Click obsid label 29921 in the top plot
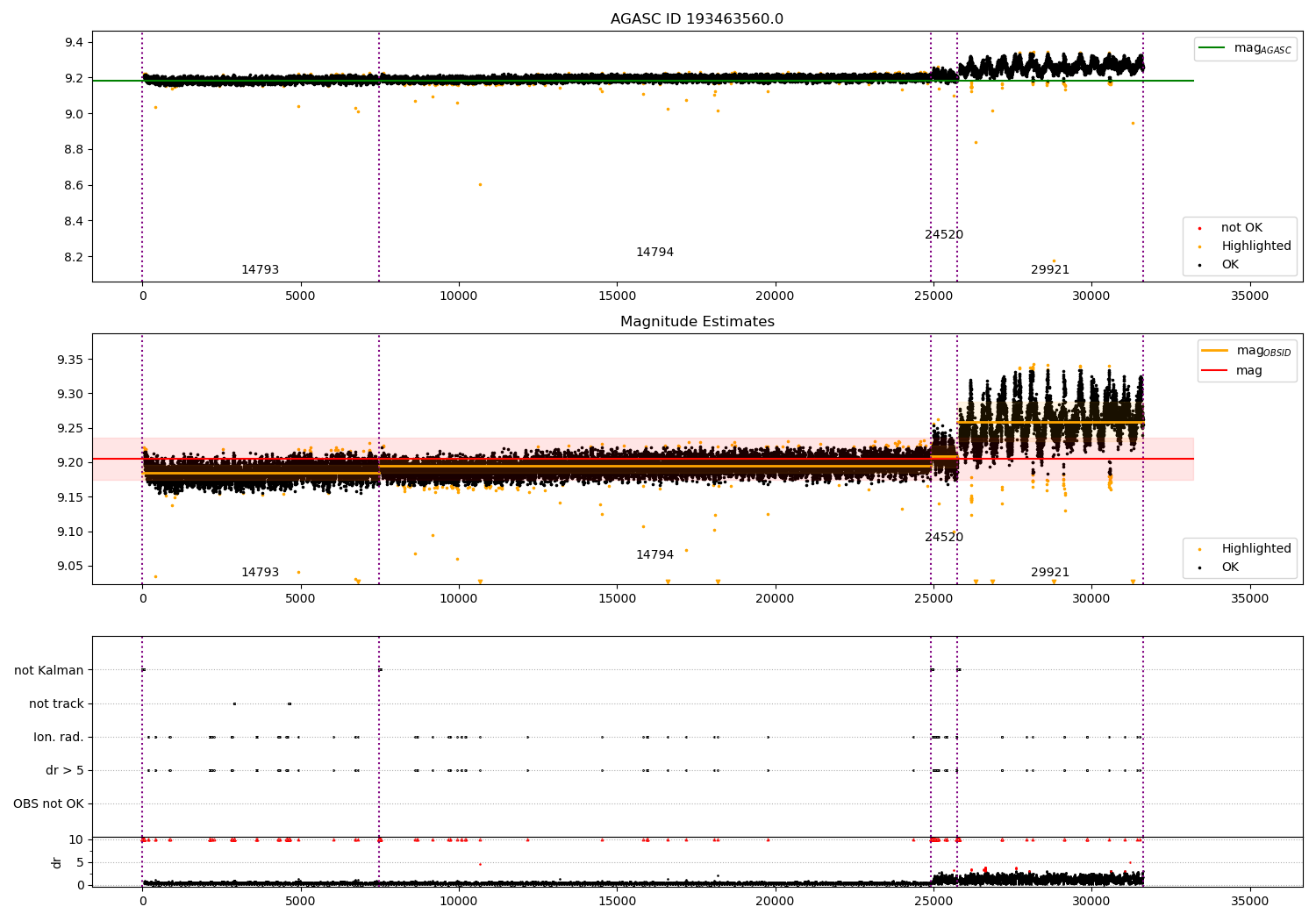 coord(1050,270)
